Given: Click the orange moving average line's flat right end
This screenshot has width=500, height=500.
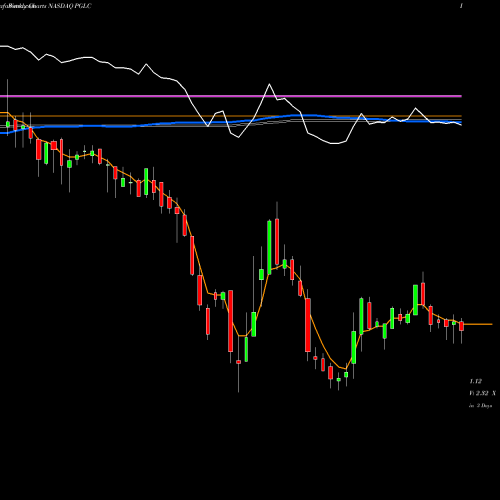Looking at the screenshot, I should [x=478, y=324].
